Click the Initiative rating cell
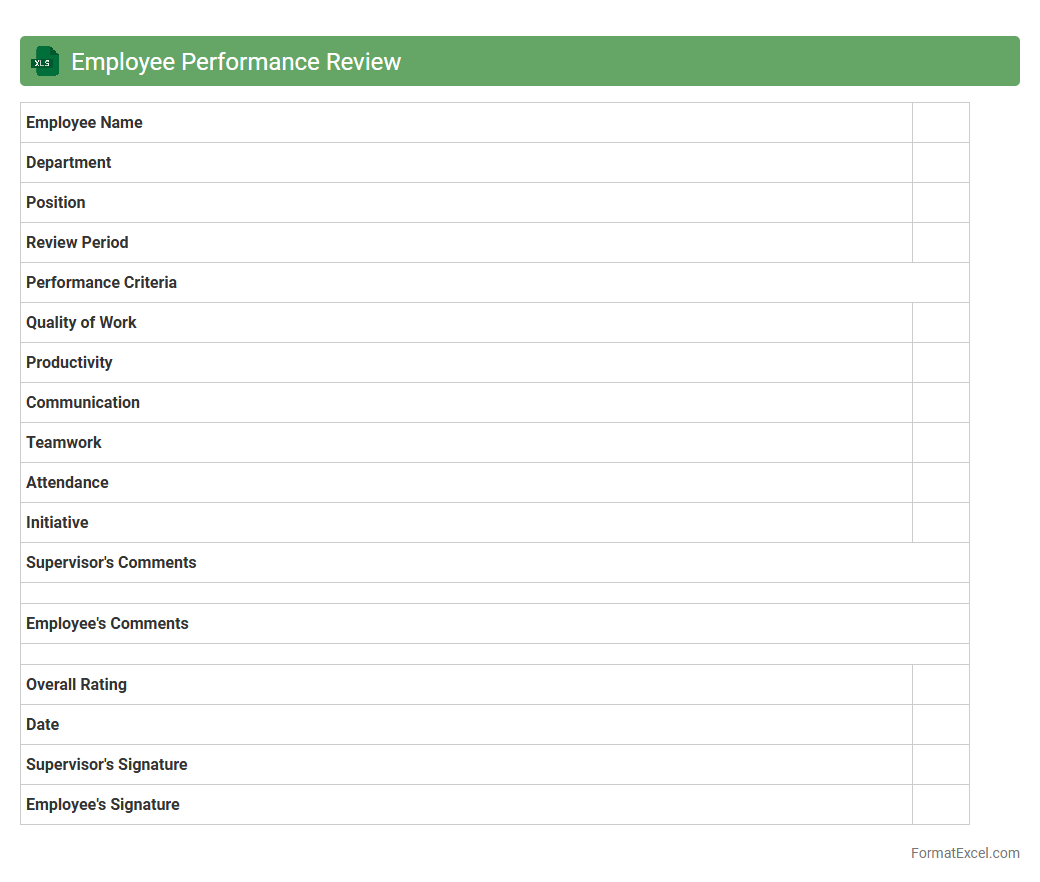 click(940, 523)
